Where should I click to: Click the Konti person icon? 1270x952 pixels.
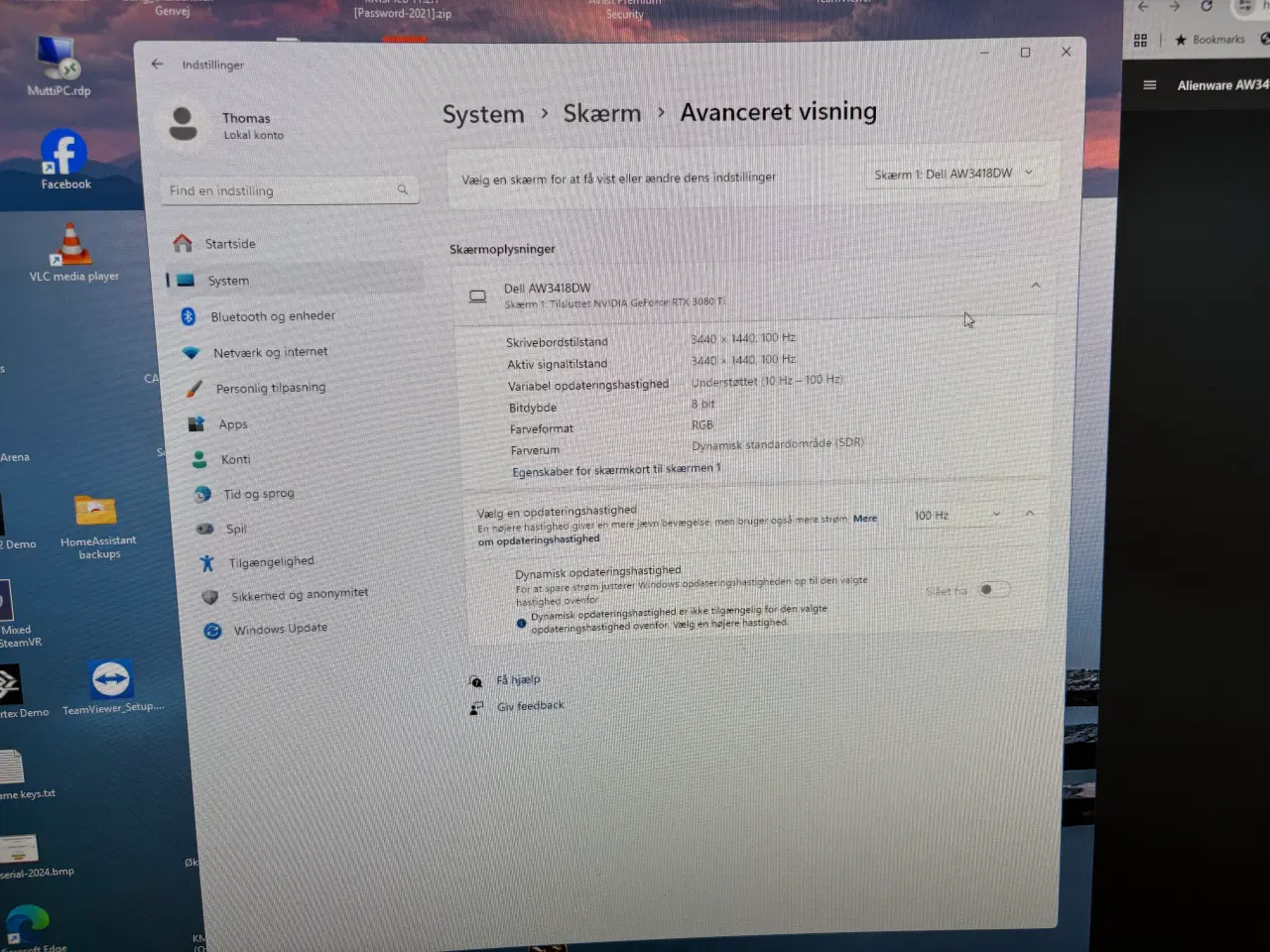coord(199,459)
